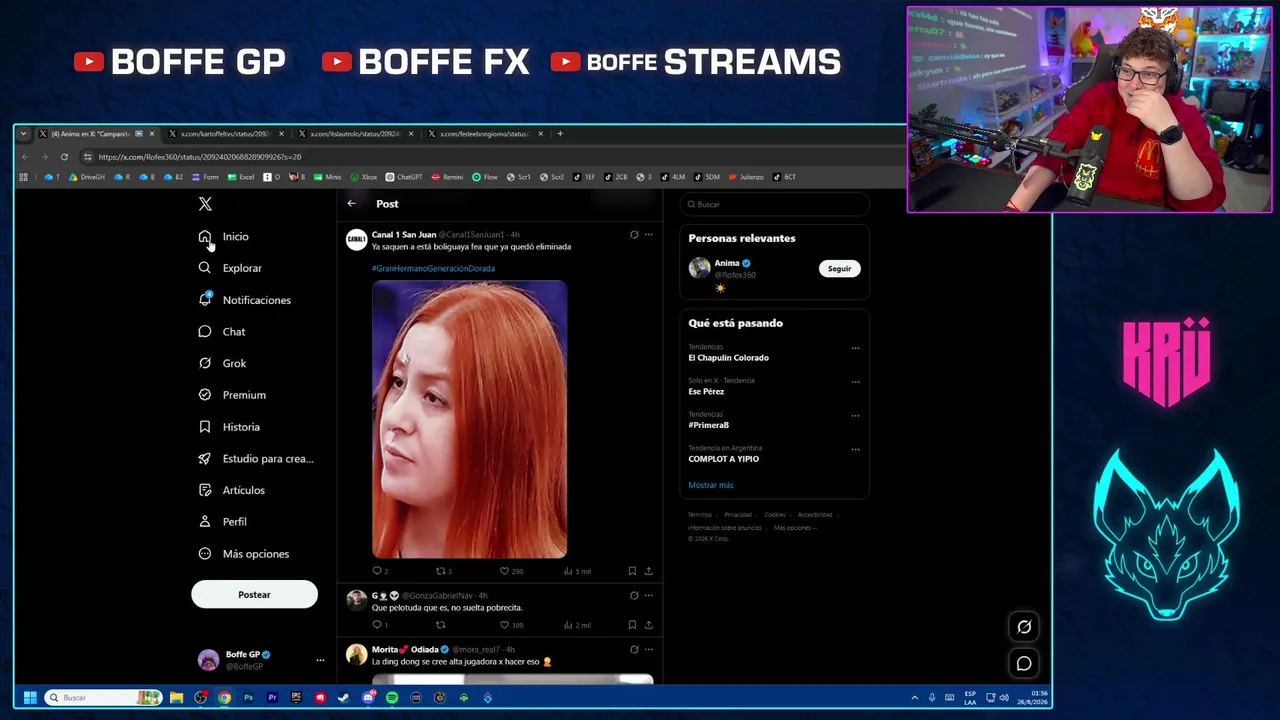This screenshot has width=1280, height=720.
Task: Click the Perfil person icon
Action: (x=205, y=522)
